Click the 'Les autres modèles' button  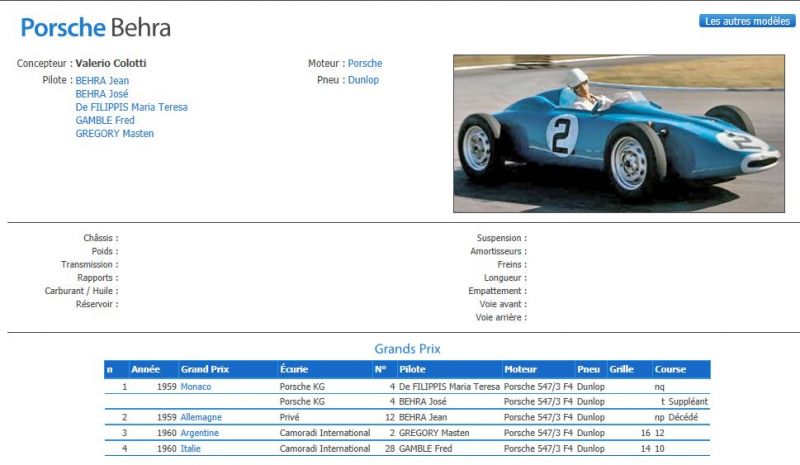click(x=747, y=21)
